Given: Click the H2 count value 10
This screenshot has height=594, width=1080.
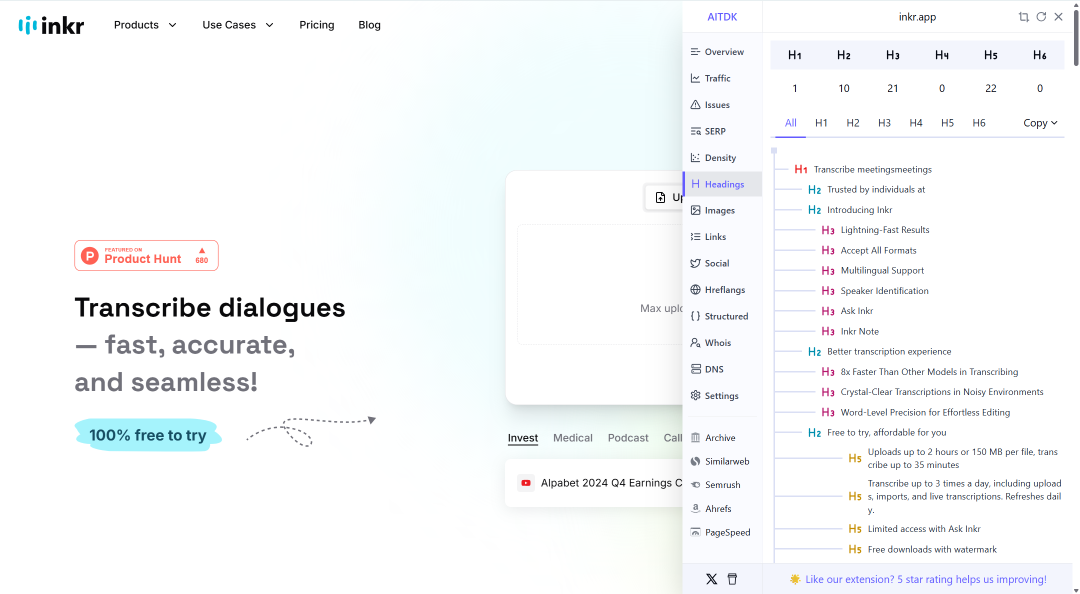Looking at the screenshot, I should coord(844,88).
